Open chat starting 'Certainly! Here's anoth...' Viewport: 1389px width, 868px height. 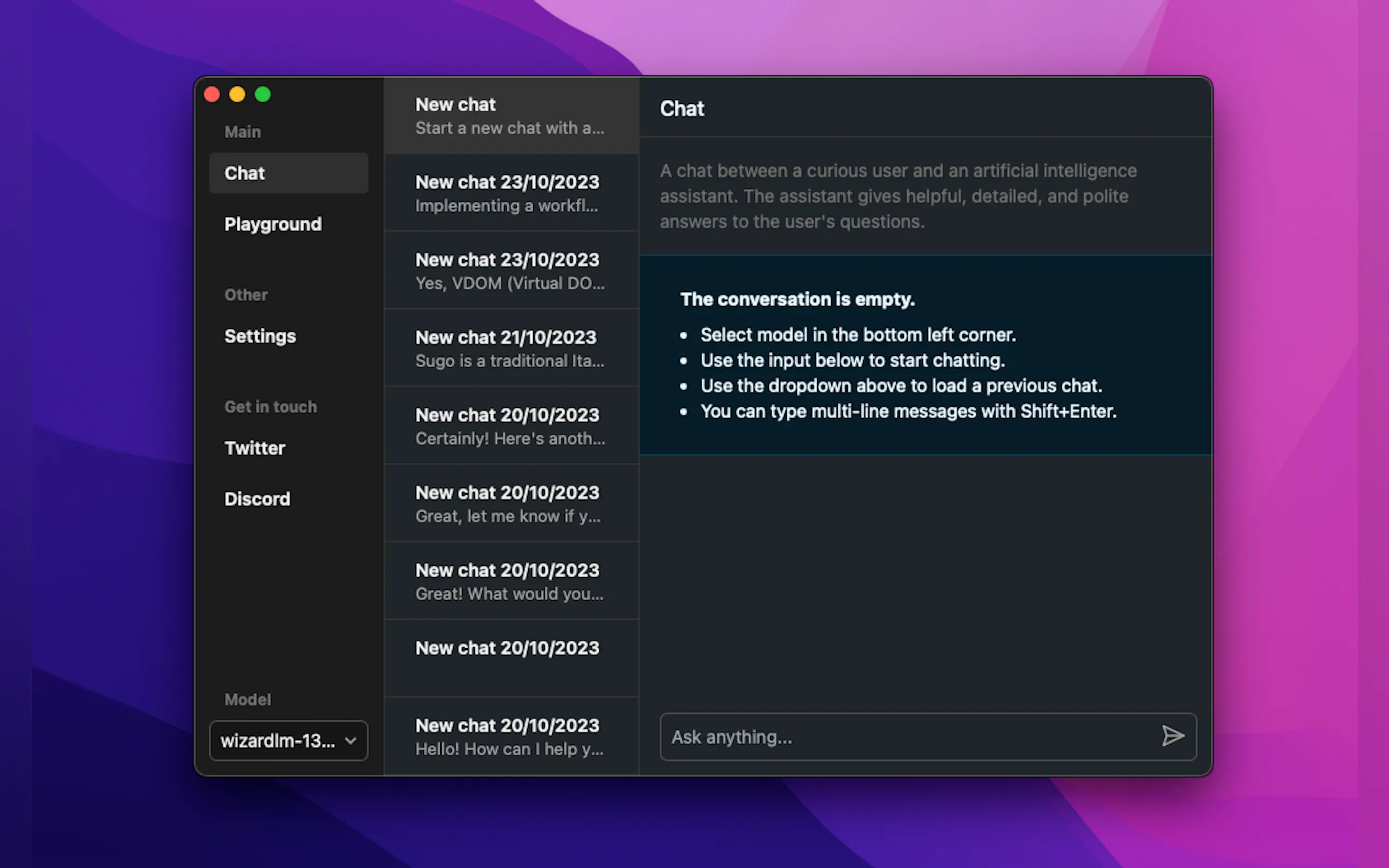pos(510,425)
